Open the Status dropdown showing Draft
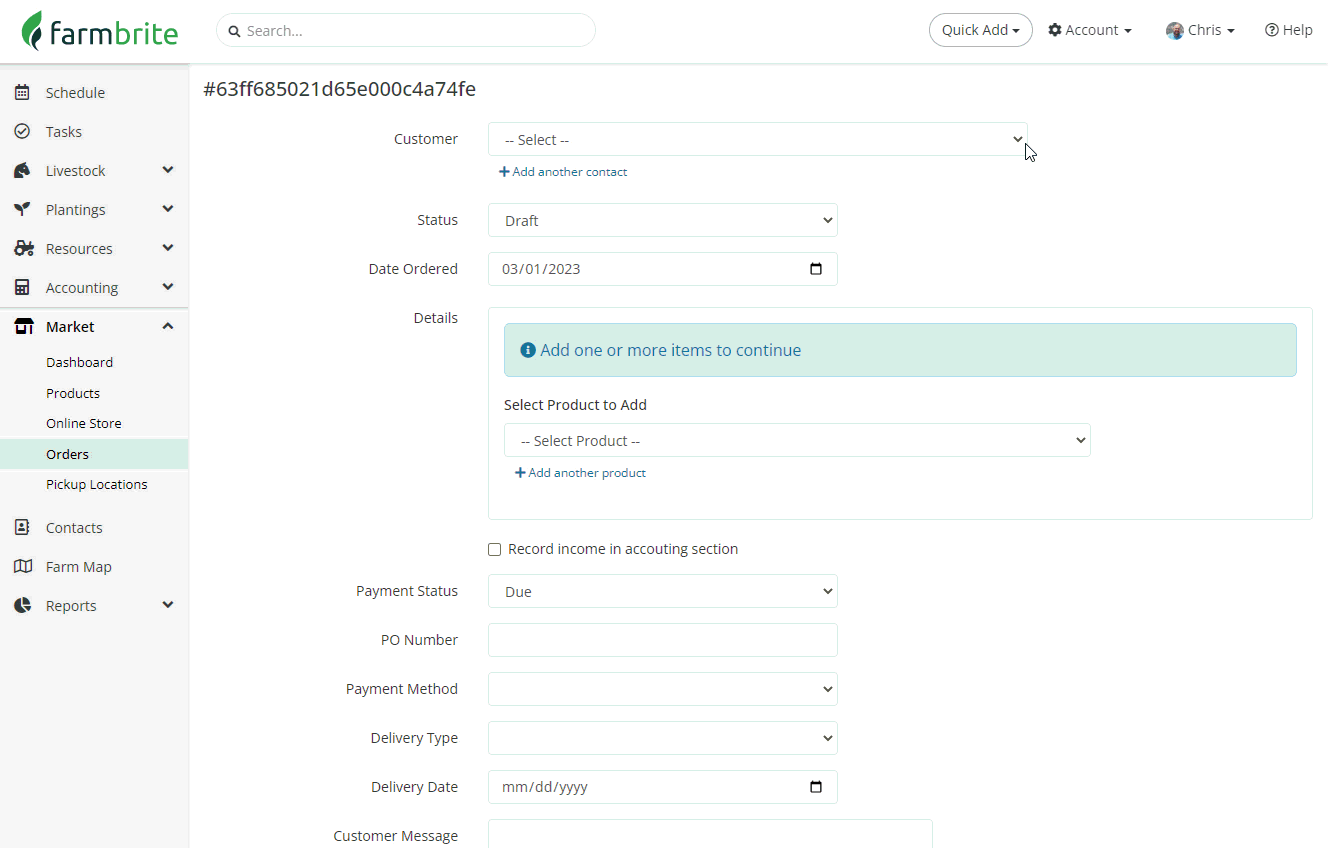1328x848 pixels. point(662,221)
